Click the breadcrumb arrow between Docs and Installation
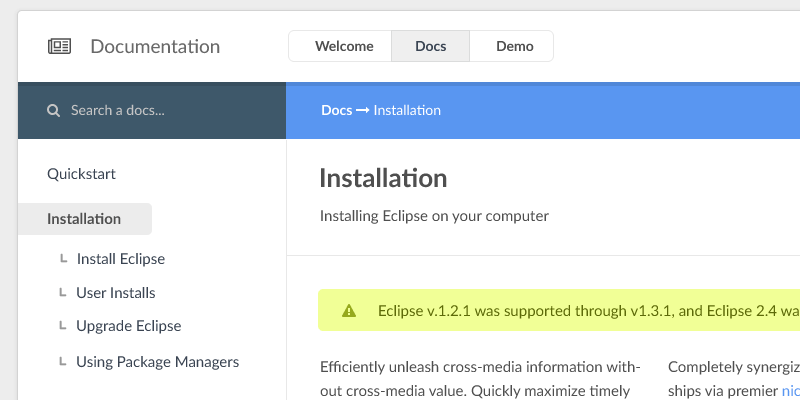 point(362,110)
